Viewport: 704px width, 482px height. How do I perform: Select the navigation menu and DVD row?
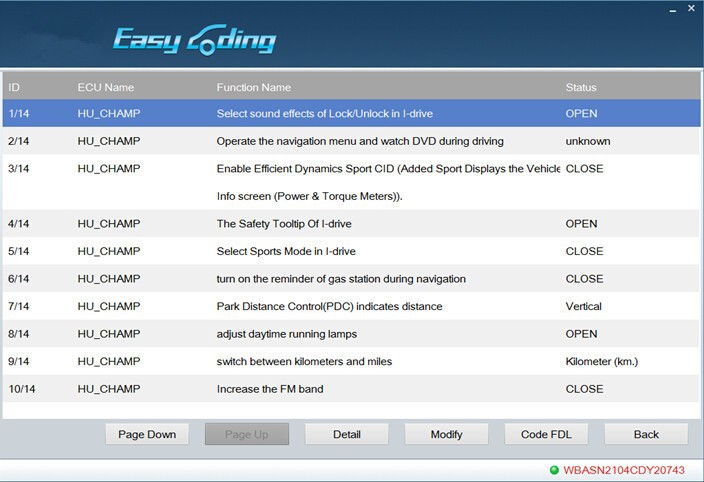click(359, 141)
